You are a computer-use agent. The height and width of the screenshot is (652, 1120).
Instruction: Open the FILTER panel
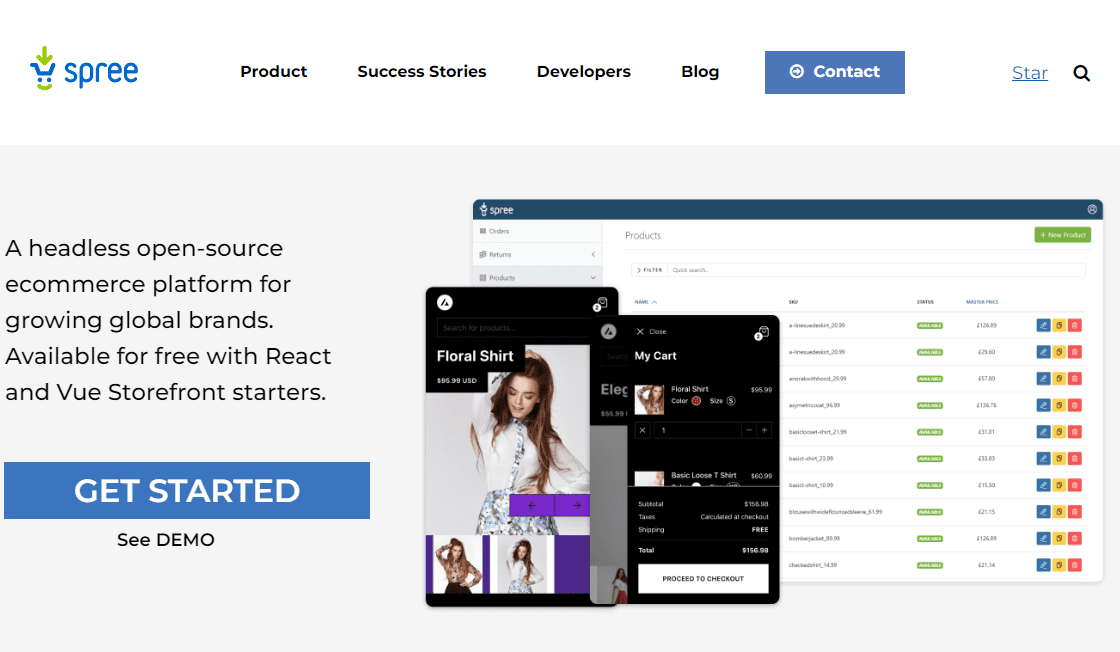click(x=650, y=269)
